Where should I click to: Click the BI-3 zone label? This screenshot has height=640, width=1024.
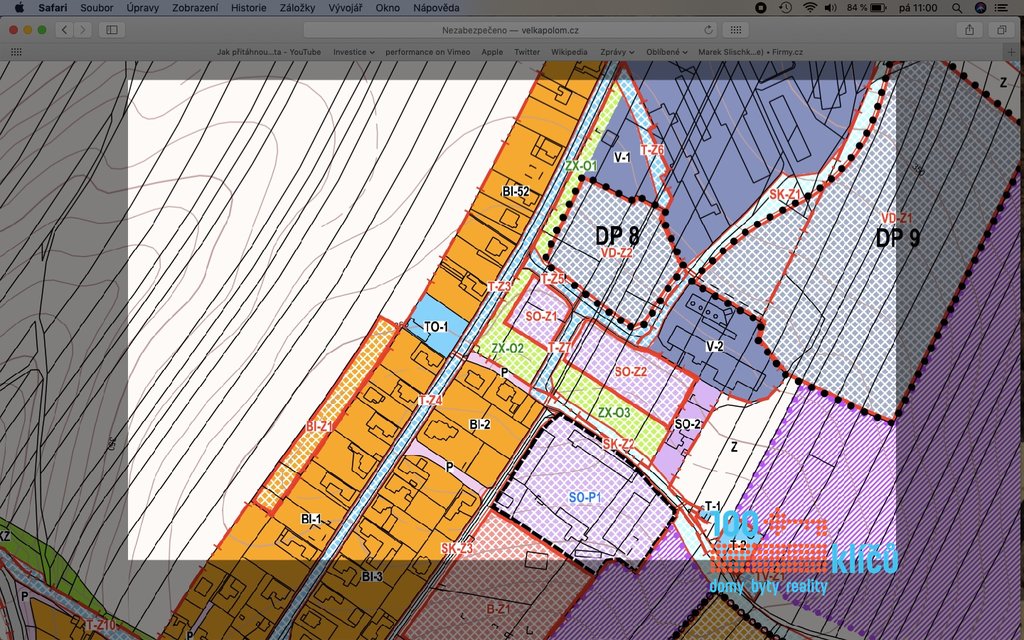click(372, 577)
